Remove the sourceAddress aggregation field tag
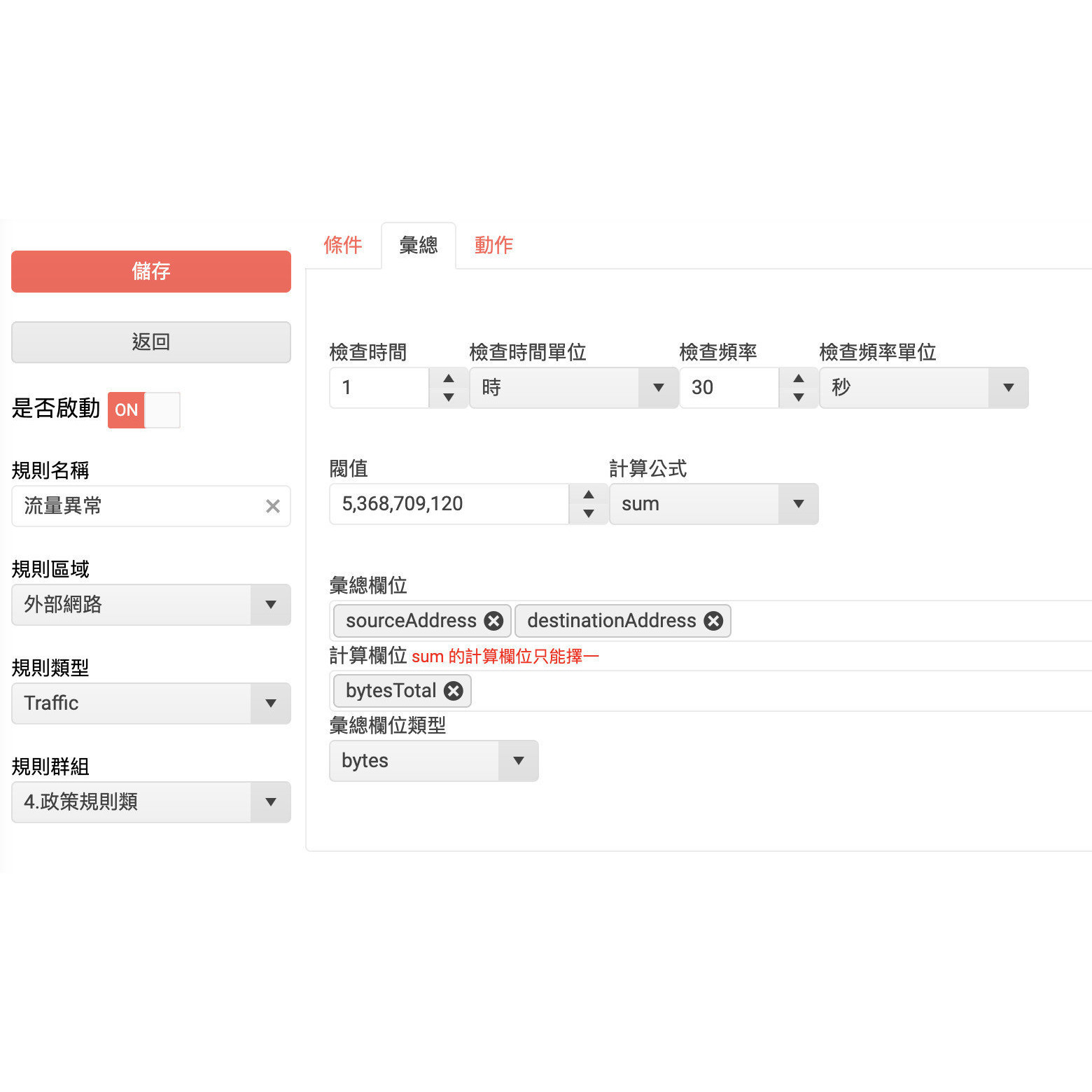Image resolution: width=1092 pixels, height=1092 pixels. point(495,620)
